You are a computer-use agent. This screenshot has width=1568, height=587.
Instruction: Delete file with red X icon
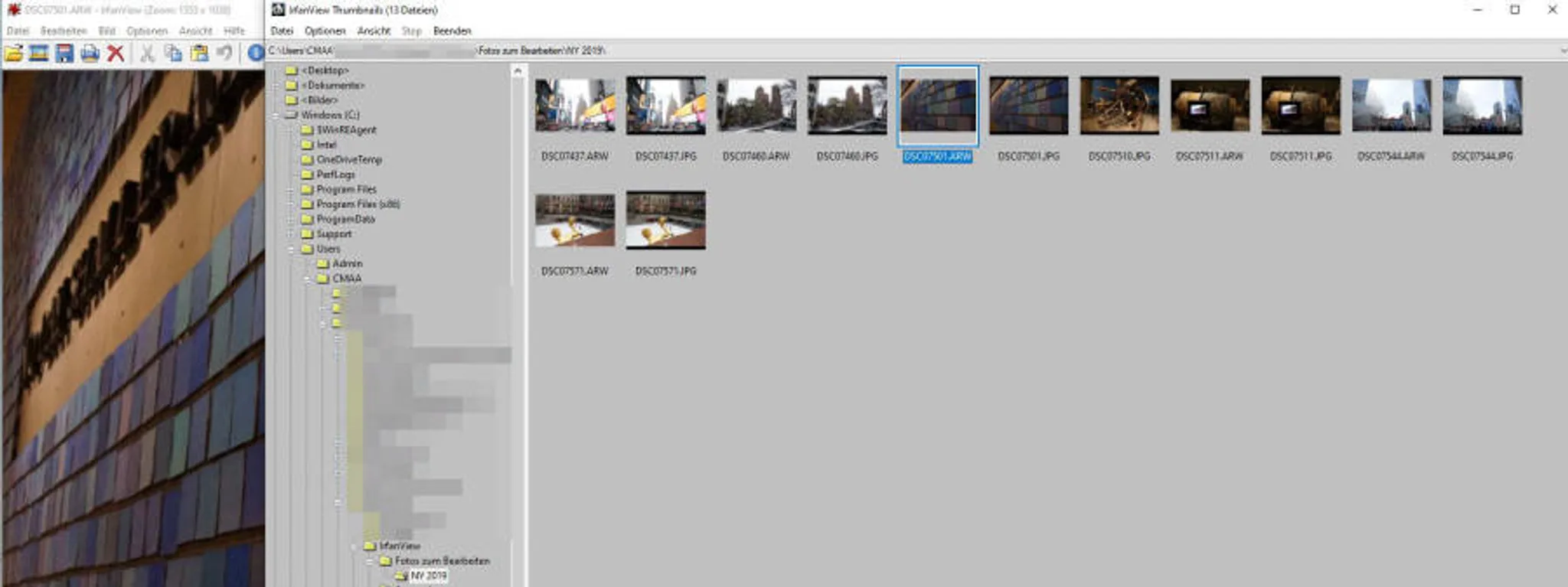point(116,54)
